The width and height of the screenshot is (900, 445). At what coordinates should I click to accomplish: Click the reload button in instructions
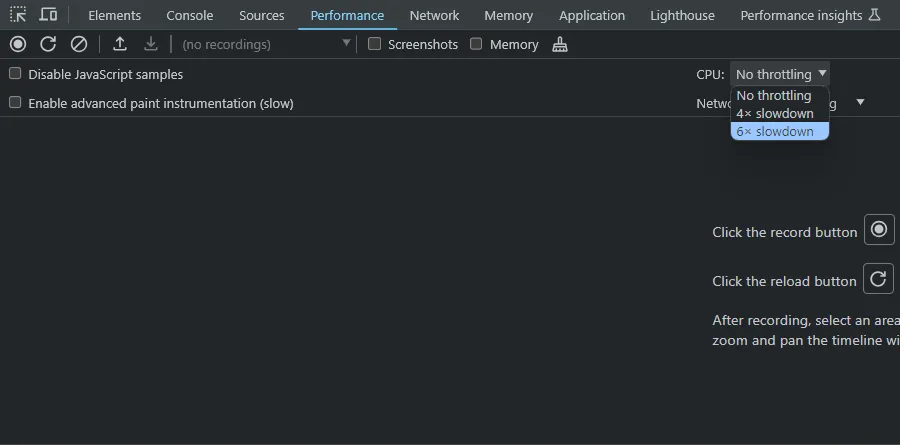tap(878, 278)
